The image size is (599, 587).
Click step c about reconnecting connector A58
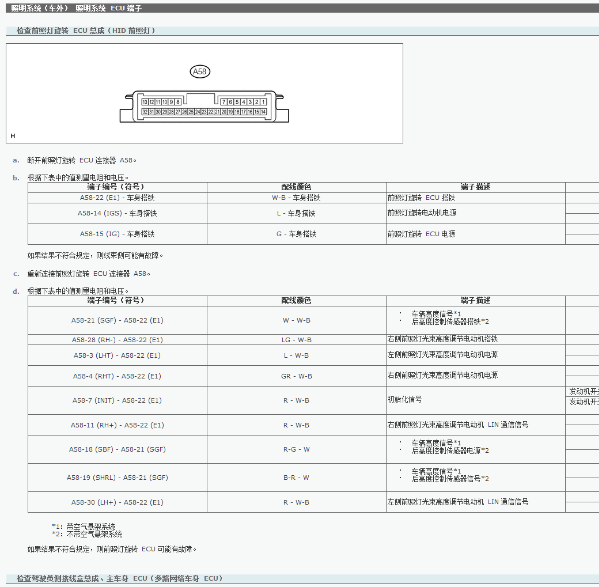click(89, 274)
